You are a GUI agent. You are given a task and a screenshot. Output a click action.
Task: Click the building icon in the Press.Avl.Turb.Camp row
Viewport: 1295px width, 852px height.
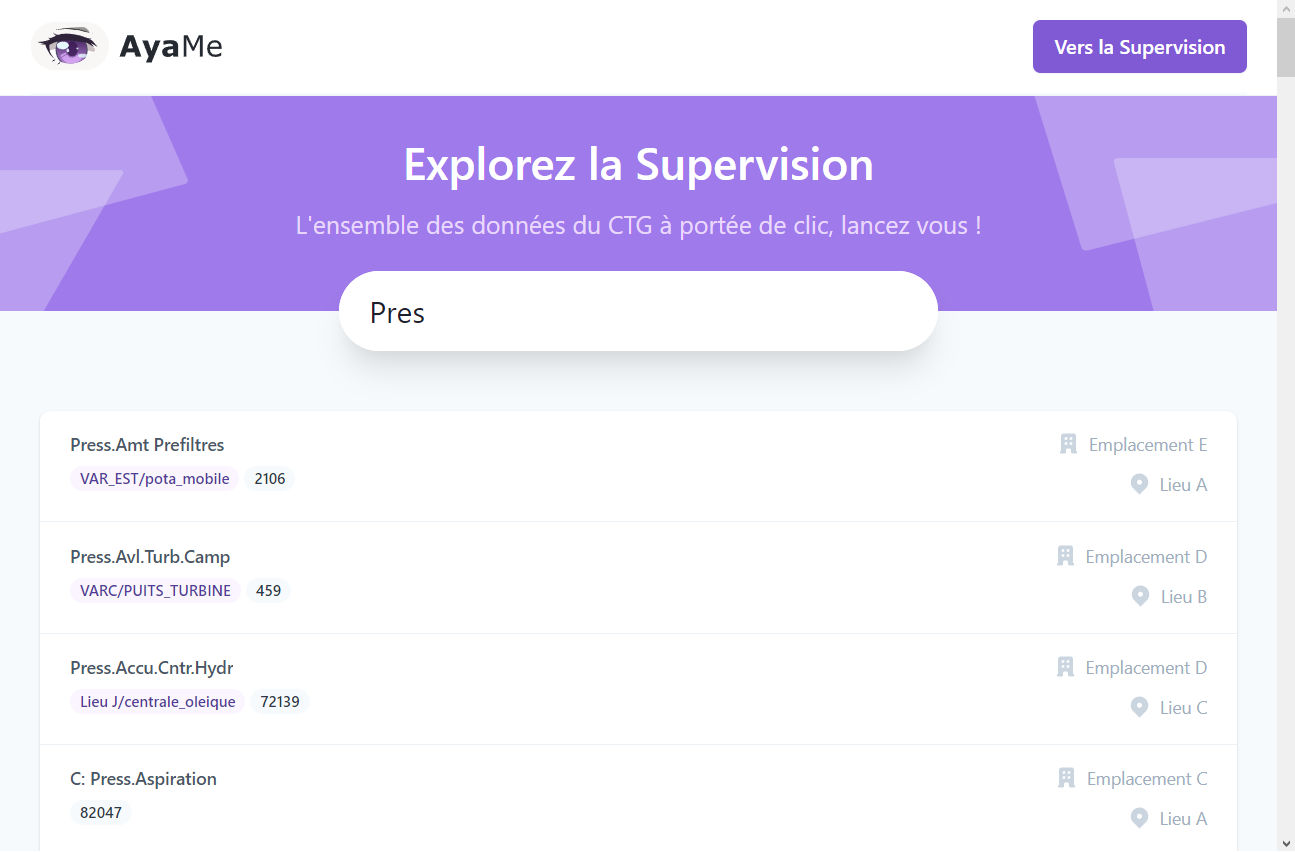pos(1065,556)
